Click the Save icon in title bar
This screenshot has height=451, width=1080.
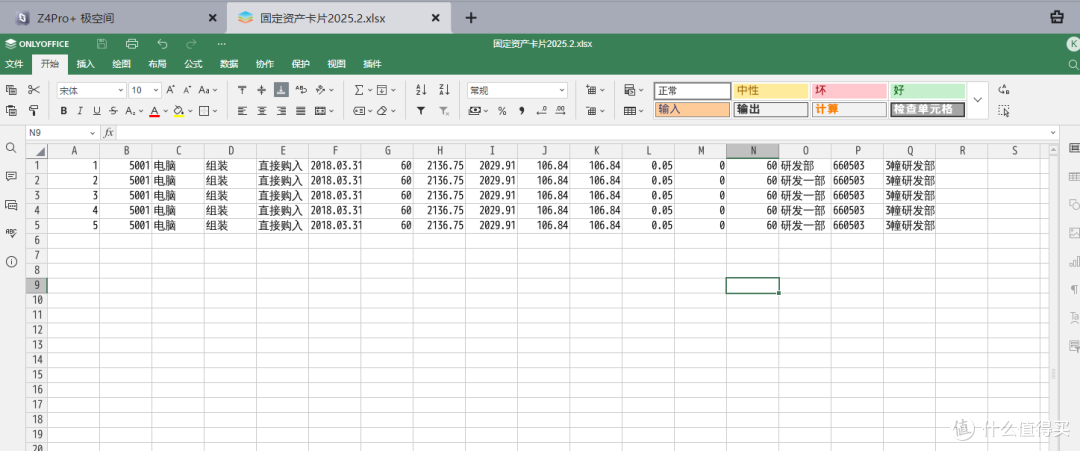point(102,43)
